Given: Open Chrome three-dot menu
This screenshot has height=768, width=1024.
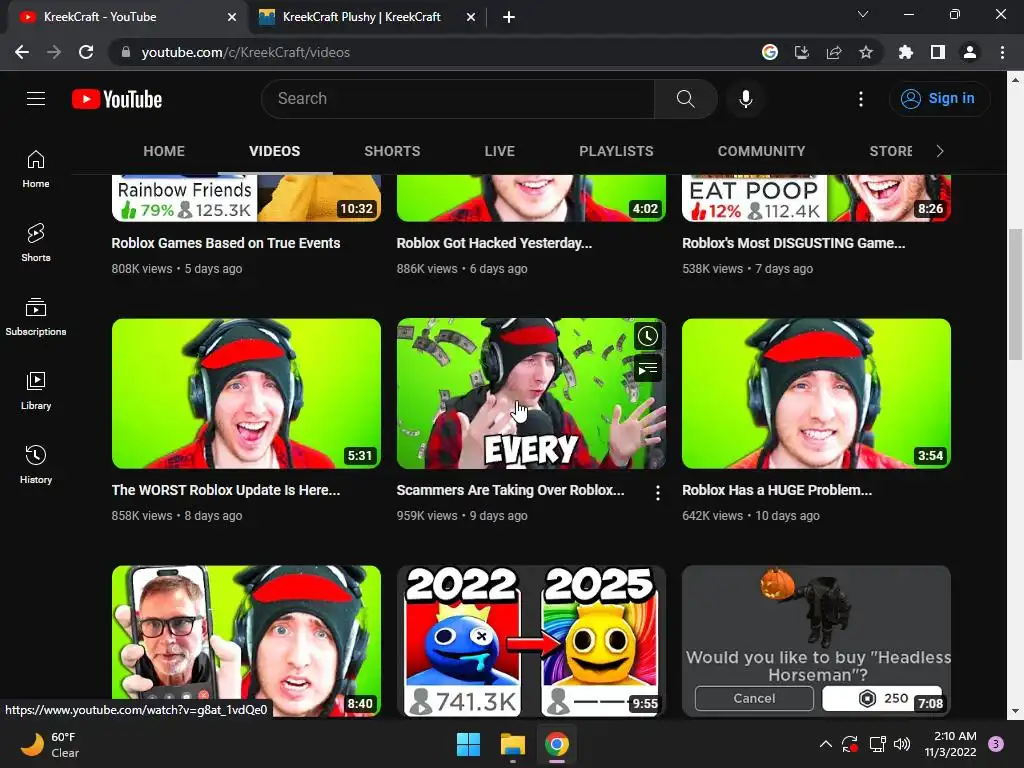Looking at the screenshot, I should click(x=1002, y=52).
